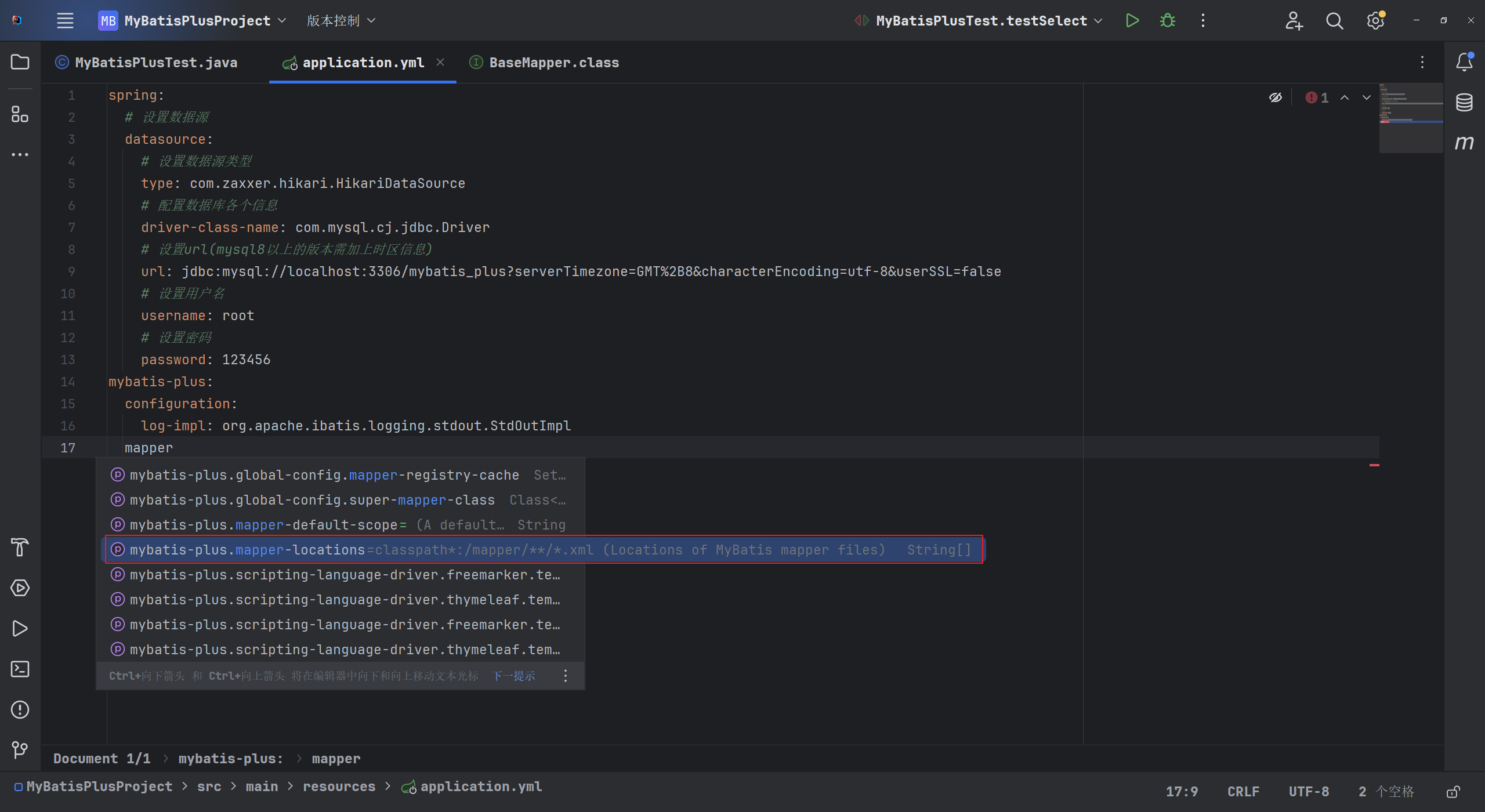
Task: Run MyBatisPlusTest.testSelect with the green play button
Action: tap(1132, 21)
